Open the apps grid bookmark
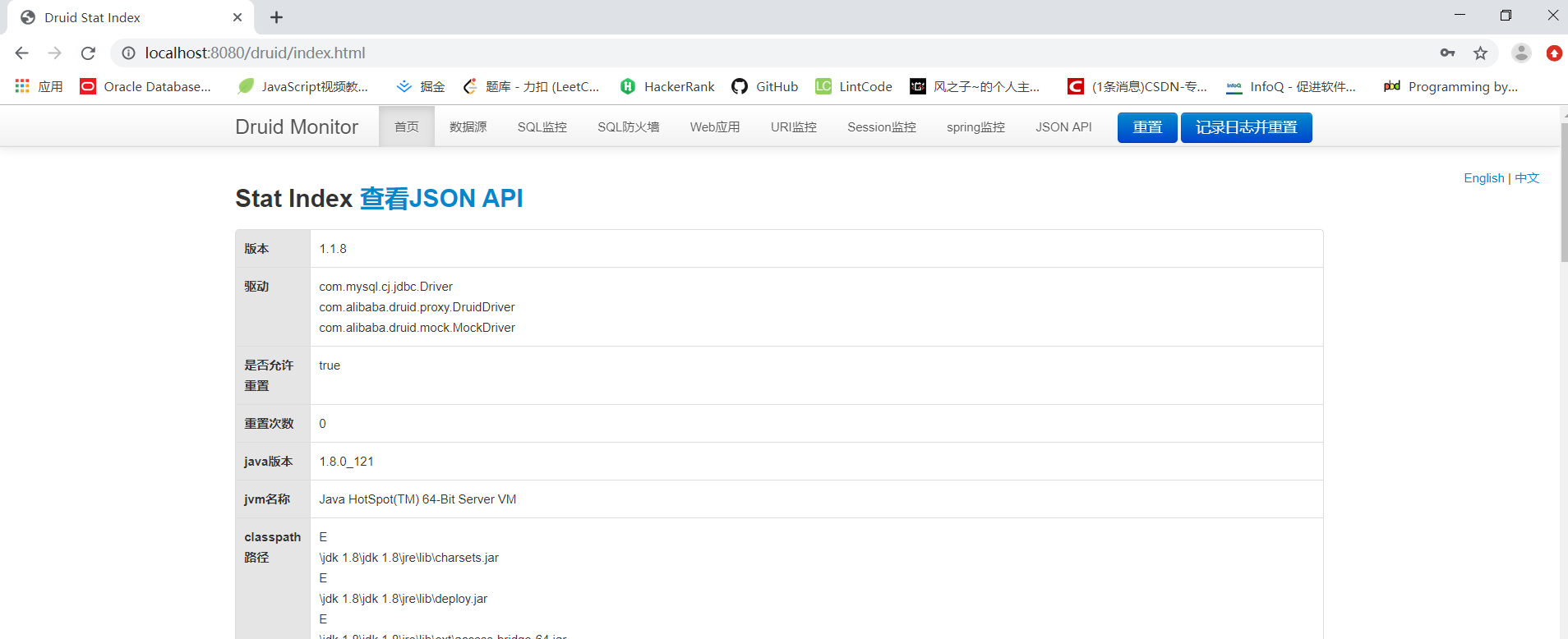Viewport: 1568px width, 639px height. click(x=39, y=86)
